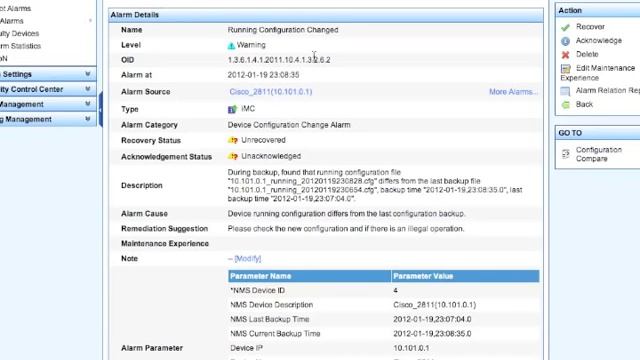The image size is (640, 360).
Task: Click the Unrecovered status icon
Action: [x=233, y=140]
